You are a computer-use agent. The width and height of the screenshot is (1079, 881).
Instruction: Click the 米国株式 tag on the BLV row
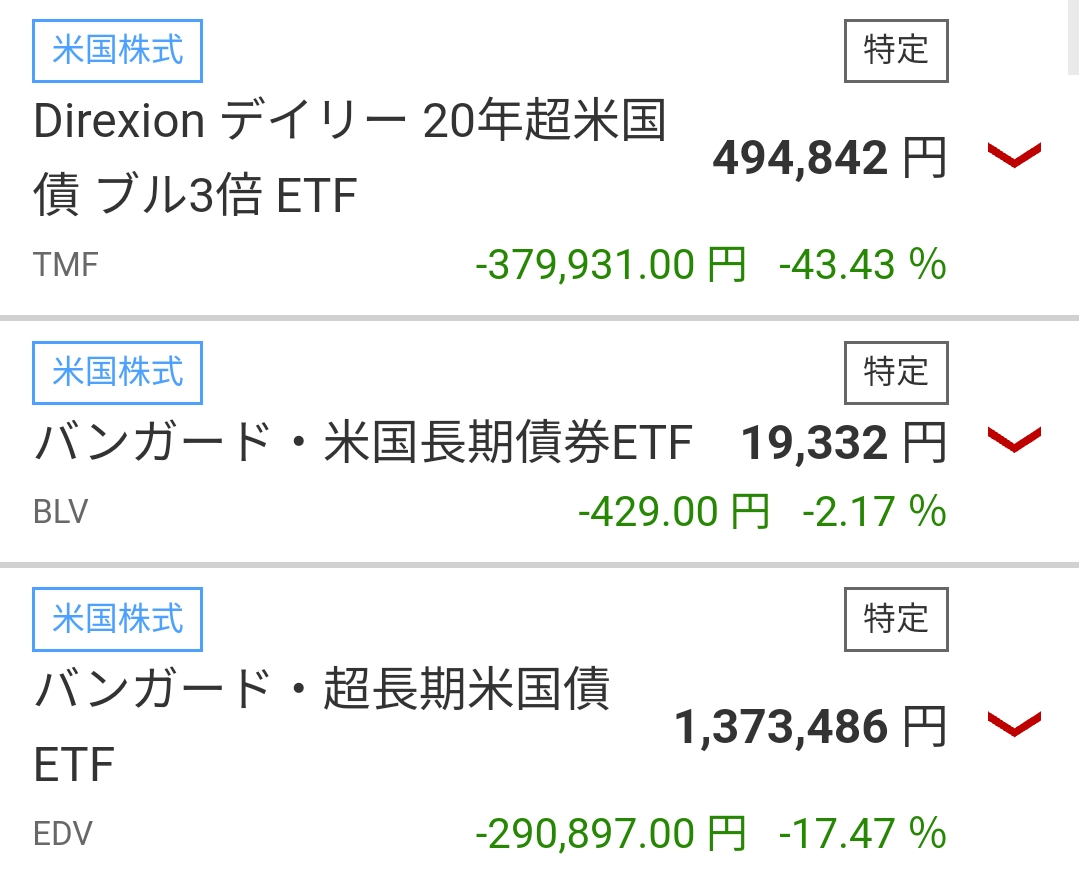pos(118,372)
